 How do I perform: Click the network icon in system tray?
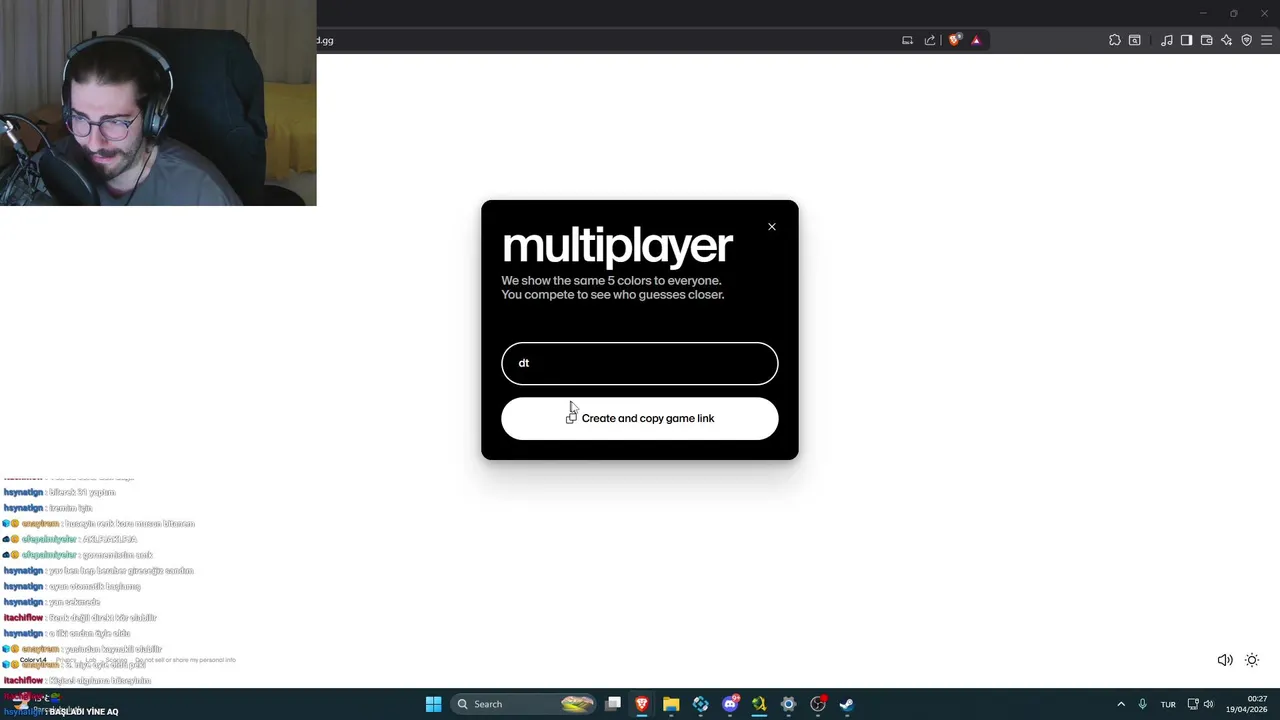tap(1193, 704)
